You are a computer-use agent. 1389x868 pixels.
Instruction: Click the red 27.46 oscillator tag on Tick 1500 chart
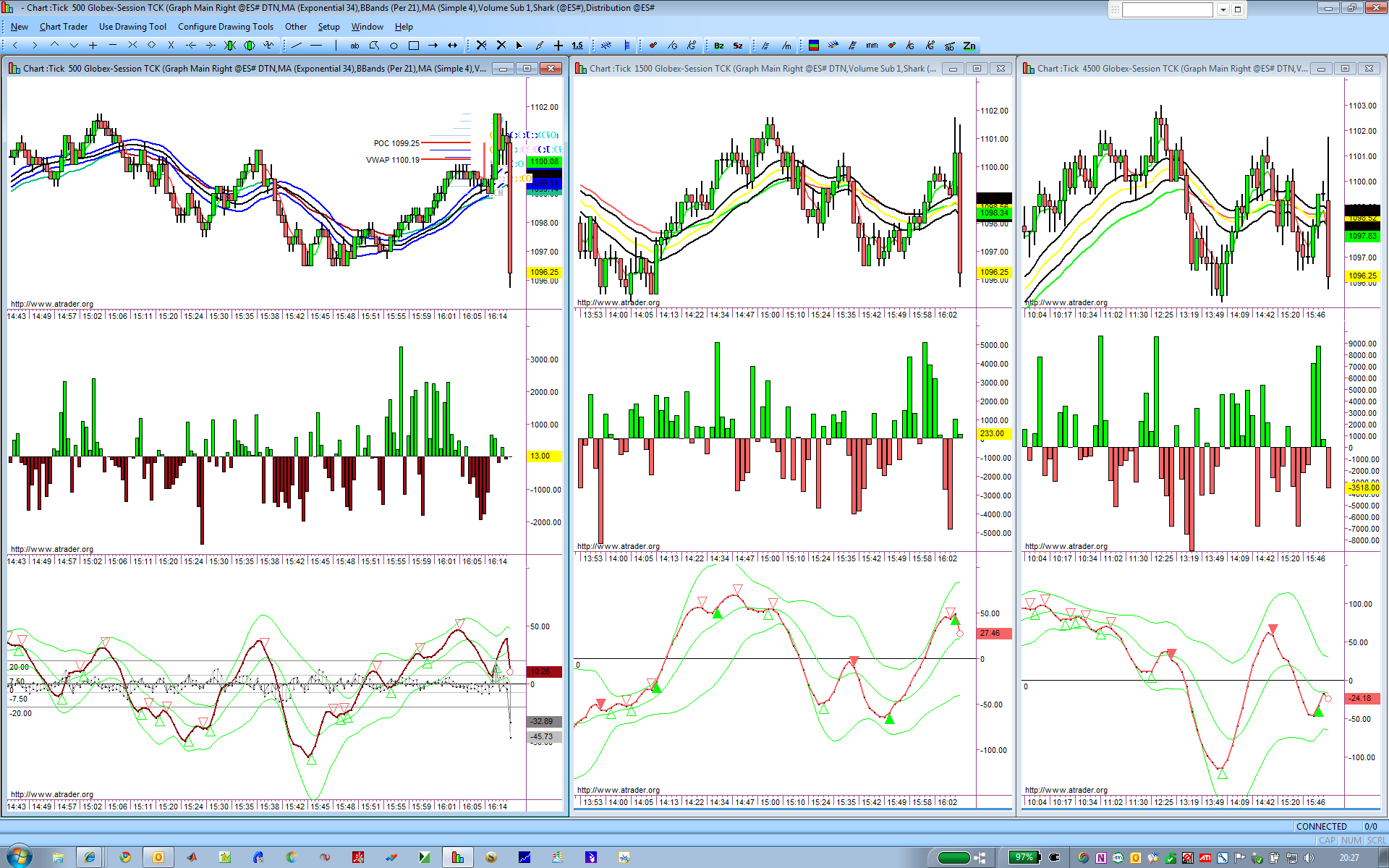[994, 634]
